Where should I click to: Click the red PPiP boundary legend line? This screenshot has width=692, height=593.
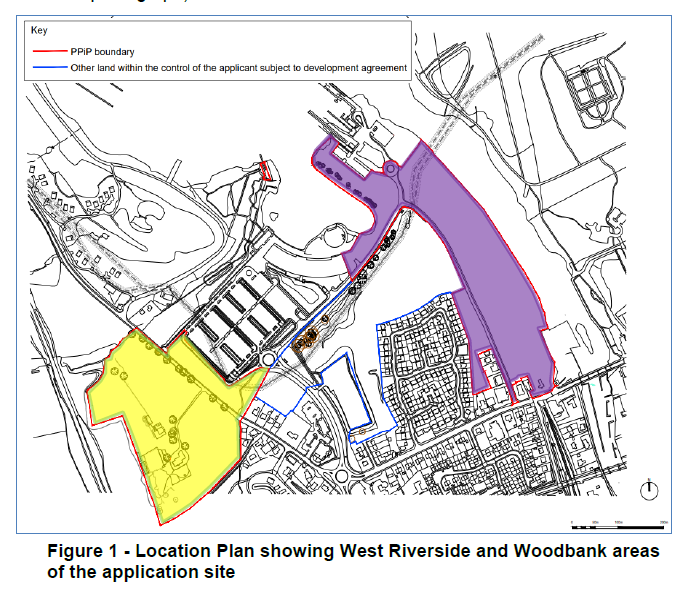(47, 48)
